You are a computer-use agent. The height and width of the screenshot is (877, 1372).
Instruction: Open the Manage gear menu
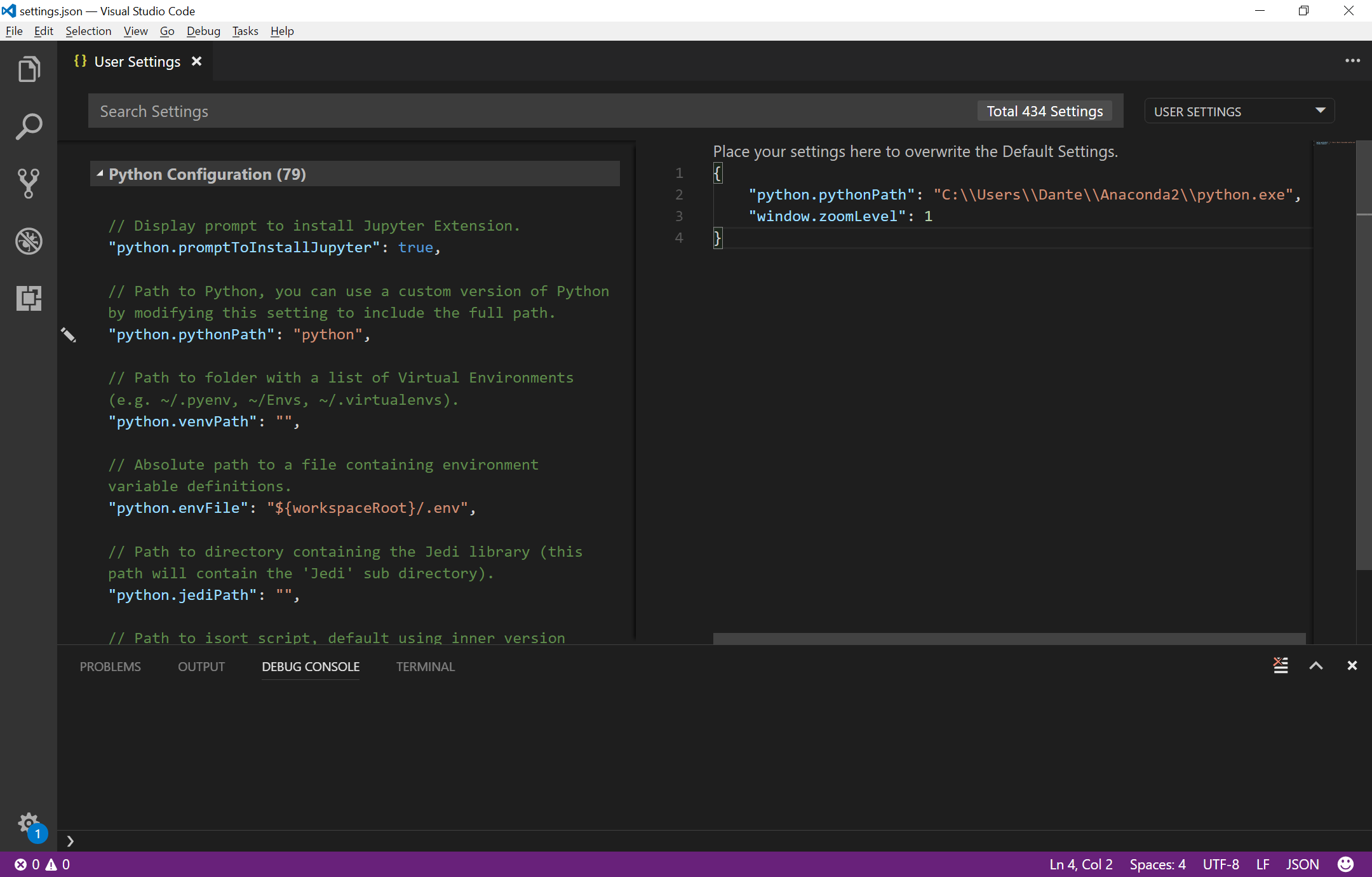(x=29, y=824)
